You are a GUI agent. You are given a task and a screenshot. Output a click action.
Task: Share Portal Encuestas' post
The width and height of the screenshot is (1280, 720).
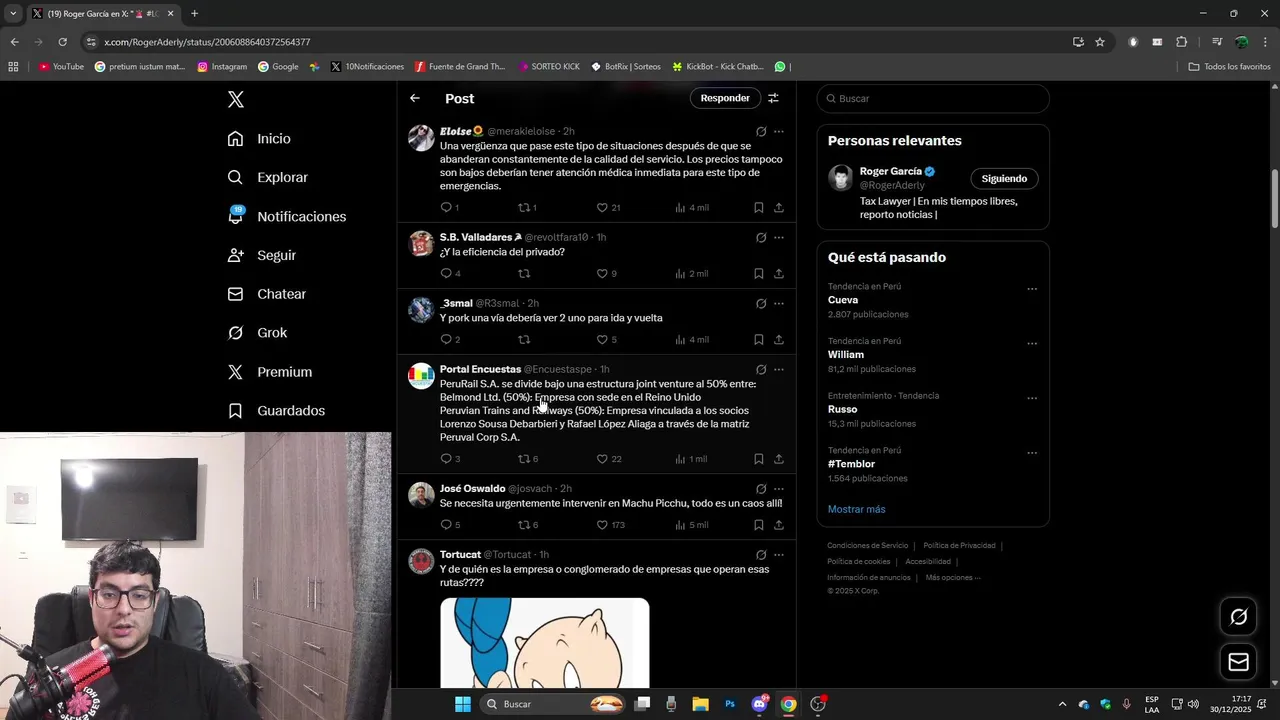tap(779, 459)
